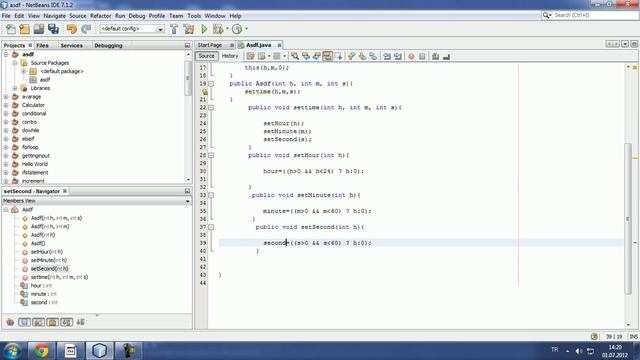
Task: Expand the Libraries node
Action: click(15, 88)
